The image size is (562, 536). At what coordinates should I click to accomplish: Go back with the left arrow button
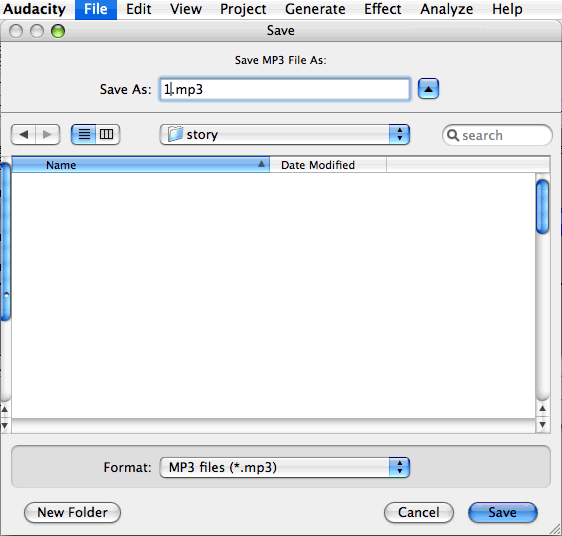(24, 134)
